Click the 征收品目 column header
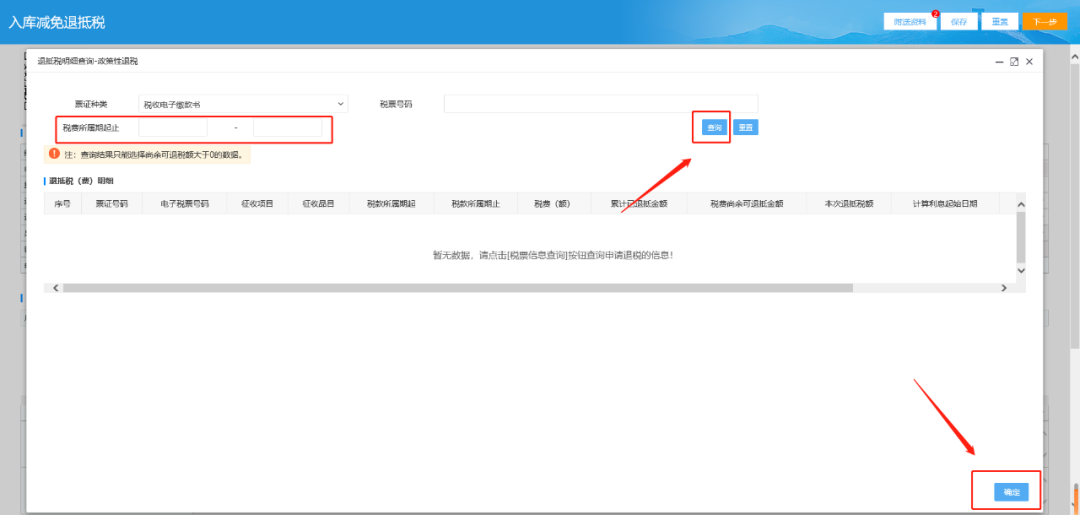This screenshot has width=1080, height=515. 318,204
